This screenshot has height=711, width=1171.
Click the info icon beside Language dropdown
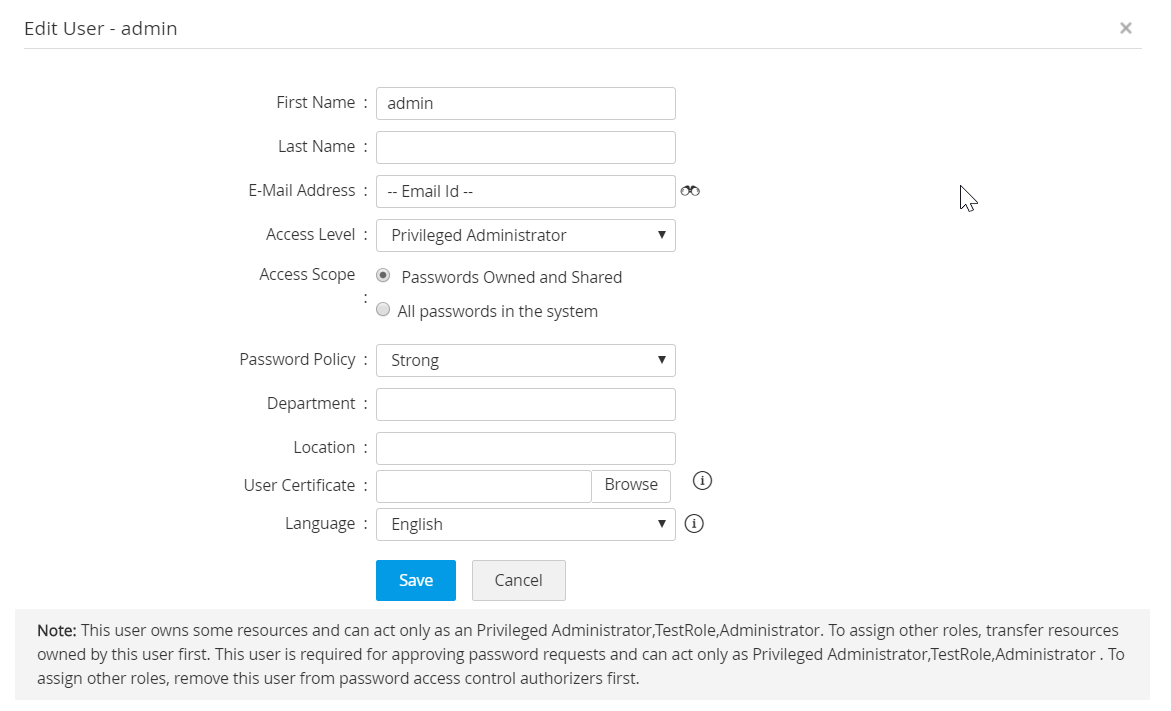click(x=694, y=523)
